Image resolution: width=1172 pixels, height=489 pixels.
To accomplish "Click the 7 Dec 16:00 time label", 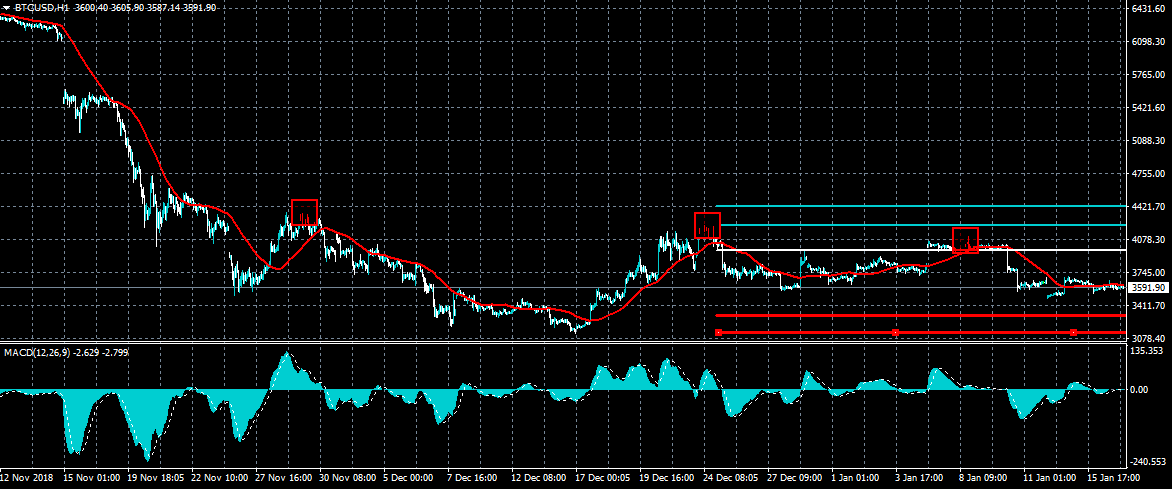I will coord(472,477).
